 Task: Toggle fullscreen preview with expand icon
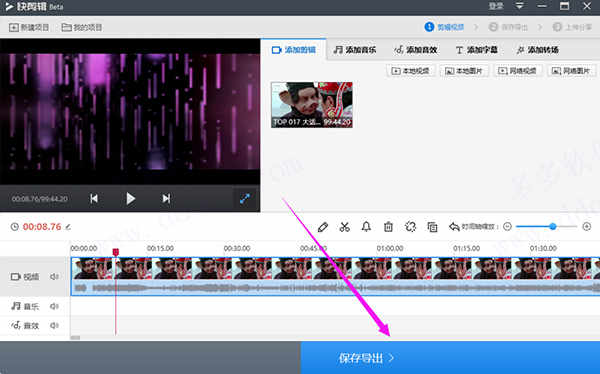(x=245, y=198)
